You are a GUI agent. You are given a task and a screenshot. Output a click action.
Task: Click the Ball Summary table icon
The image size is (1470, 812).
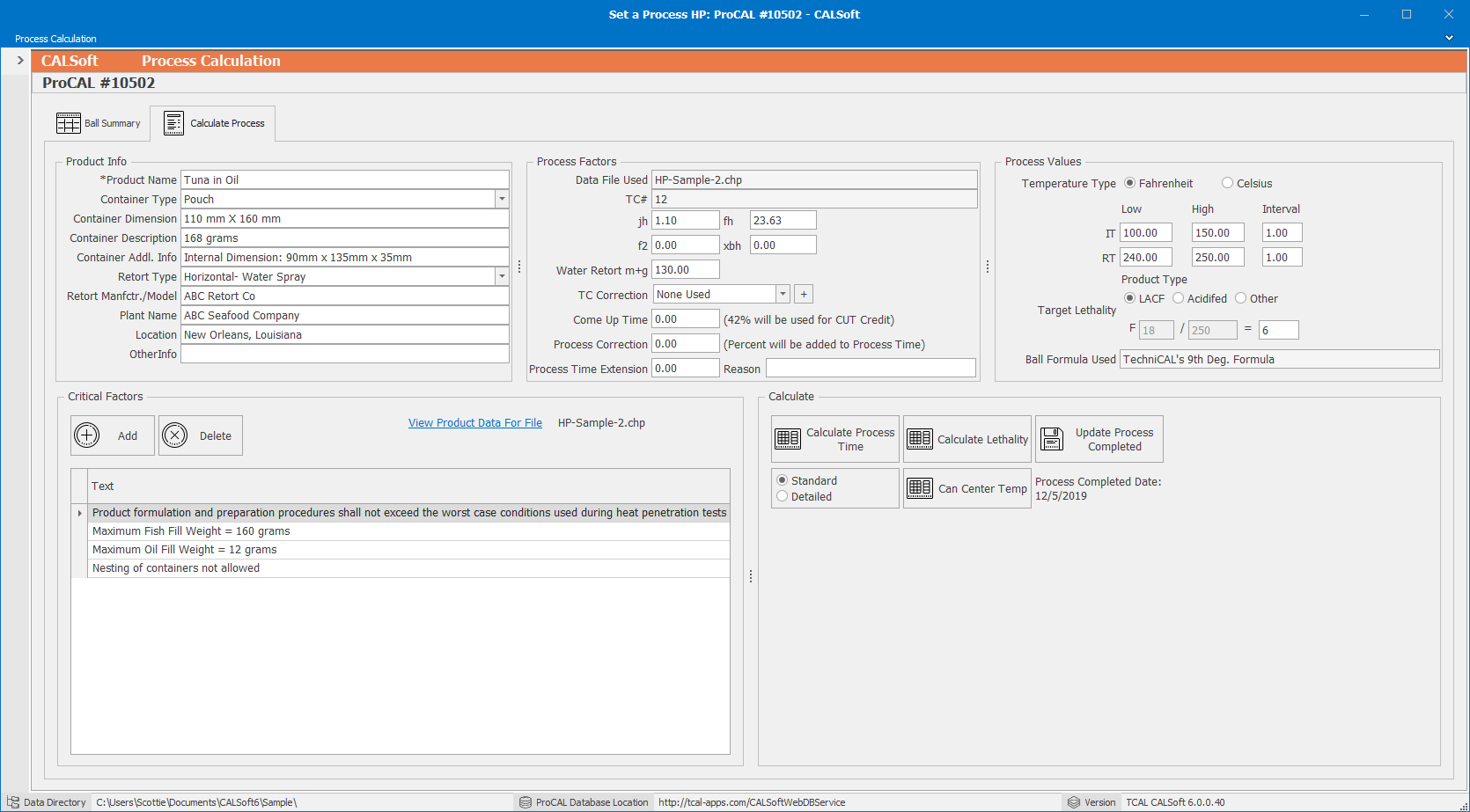[x=69, y=123]
